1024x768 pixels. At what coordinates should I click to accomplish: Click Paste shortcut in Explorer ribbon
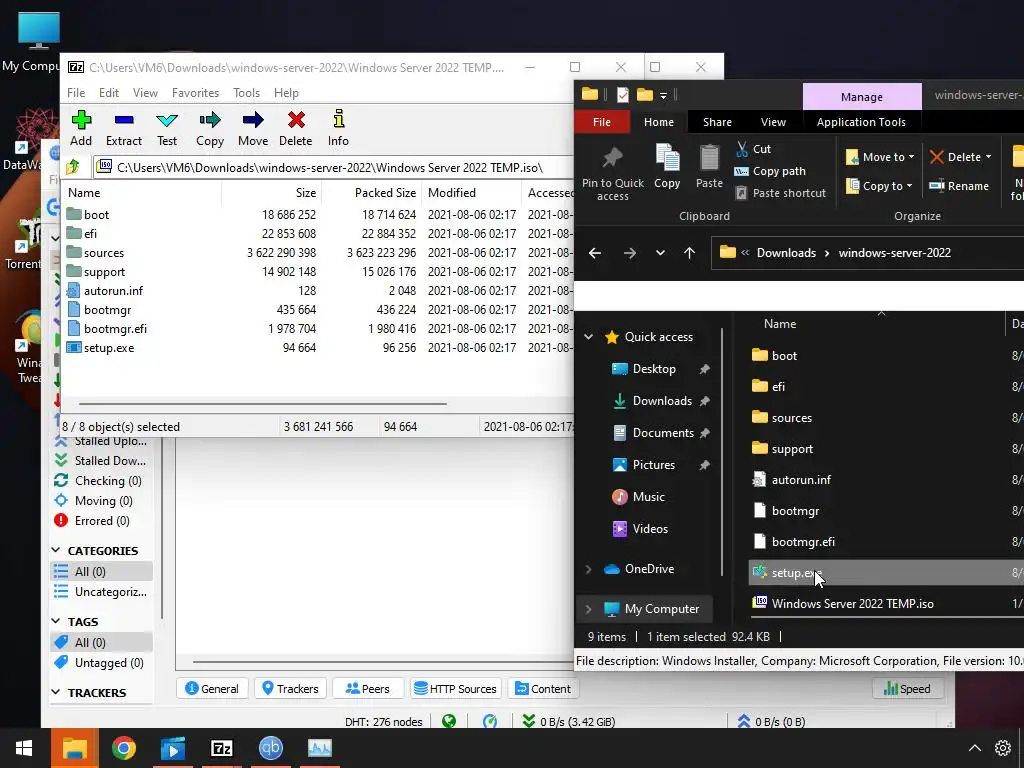pyautogui.click(x=780, y=193)
